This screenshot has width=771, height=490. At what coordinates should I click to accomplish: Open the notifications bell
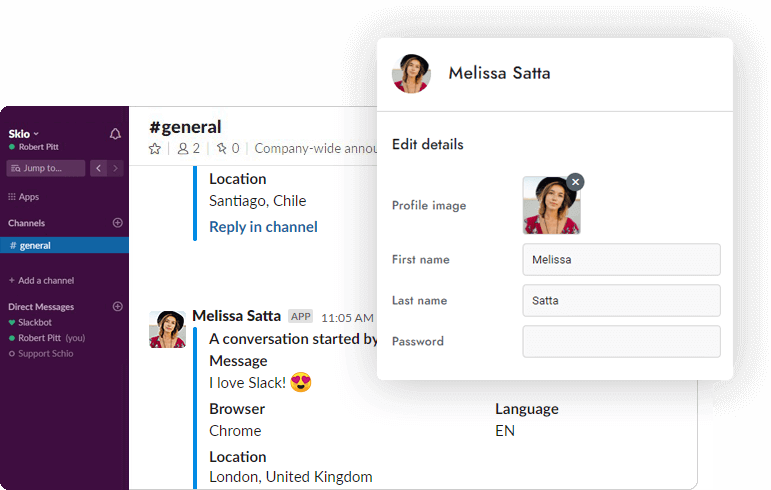pos(115,134)
